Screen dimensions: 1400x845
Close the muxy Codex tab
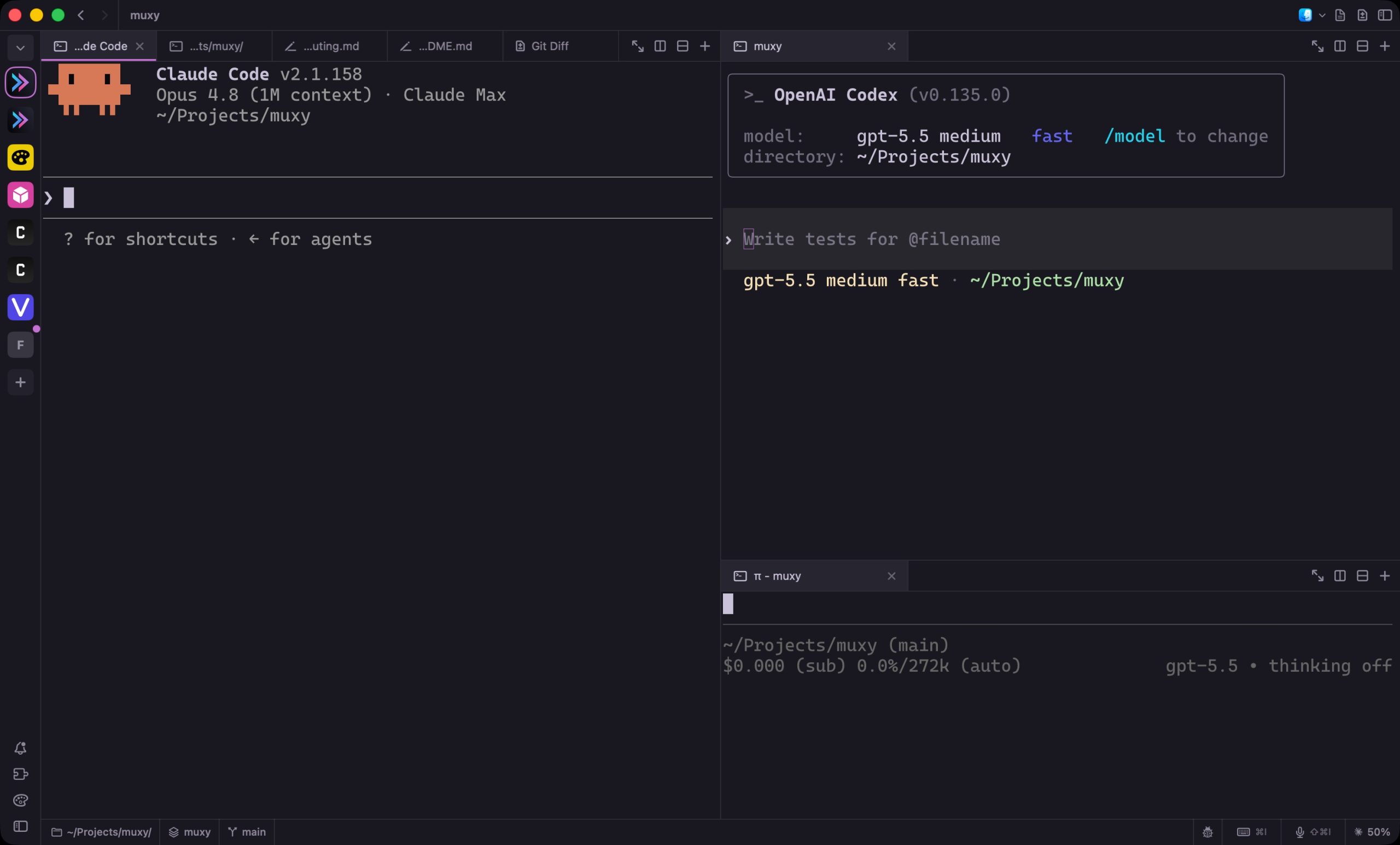[x=891, y=46]
